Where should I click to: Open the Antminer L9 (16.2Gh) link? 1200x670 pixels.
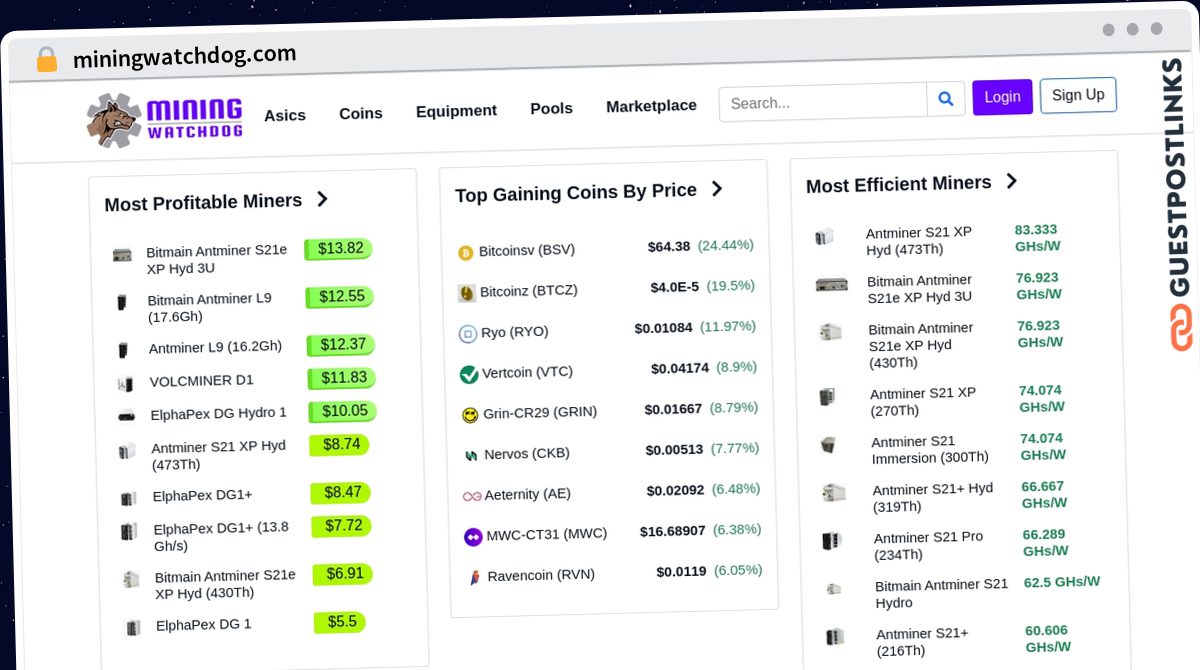(215, 347)
